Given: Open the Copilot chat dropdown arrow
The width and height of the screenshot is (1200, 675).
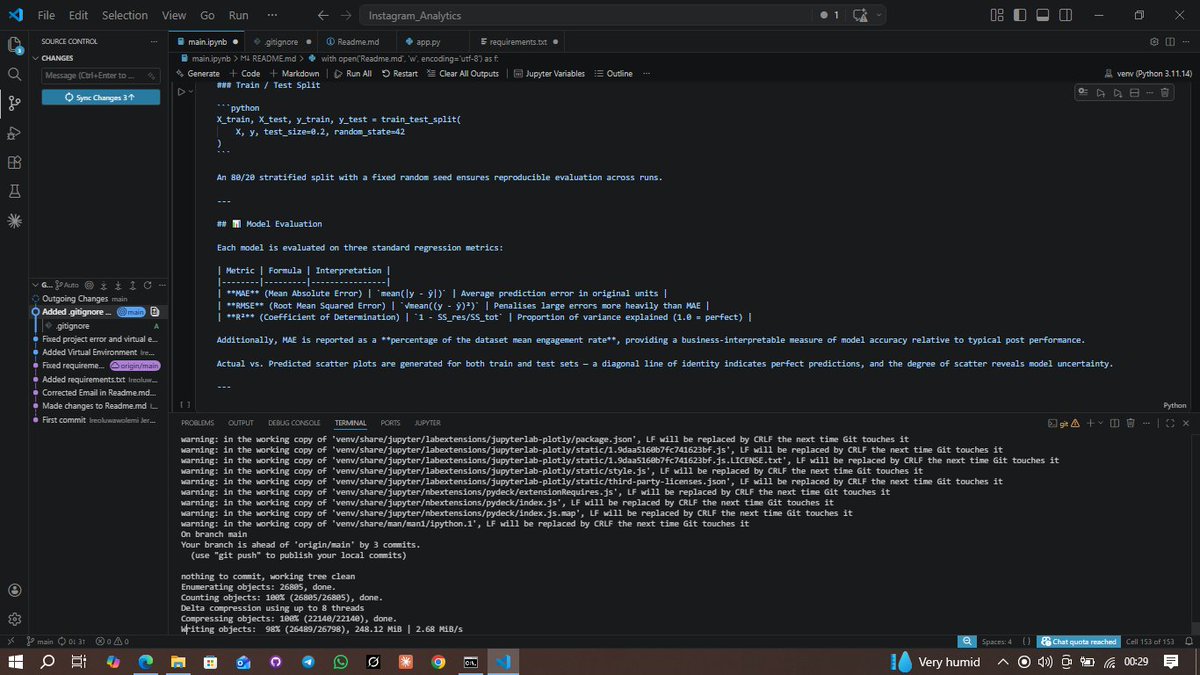Looking at the screenshot, I should point(880,15).
